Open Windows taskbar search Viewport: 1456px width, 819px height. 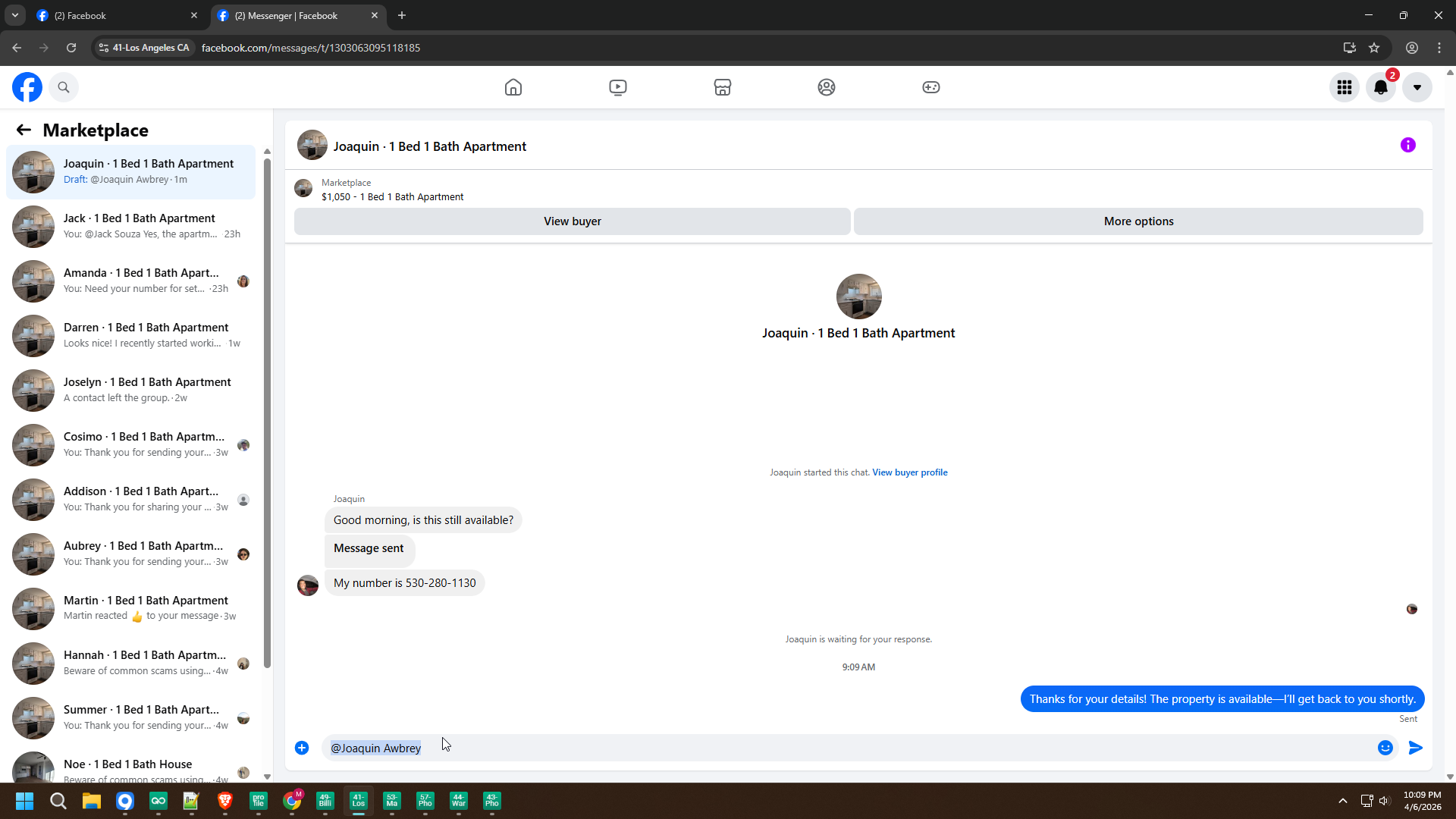[x=58, y=801]
